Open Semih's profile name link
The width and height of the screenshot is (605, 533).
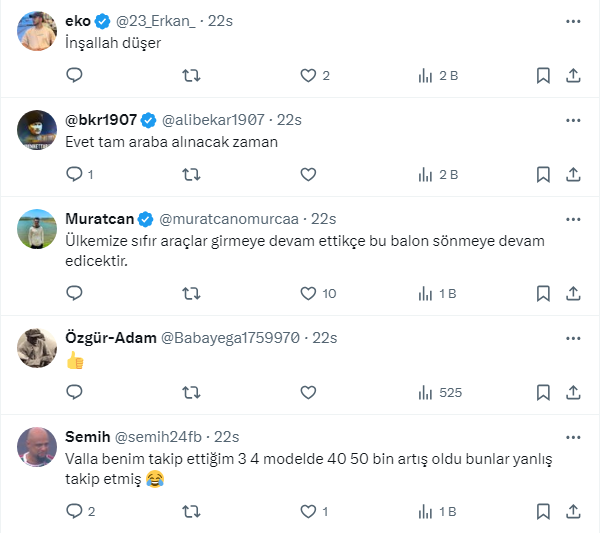pyautogui.click(x=86, y=437)
